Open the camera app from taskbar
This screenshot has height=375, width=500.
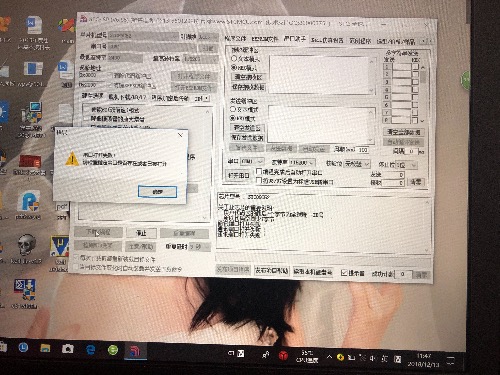68,349
